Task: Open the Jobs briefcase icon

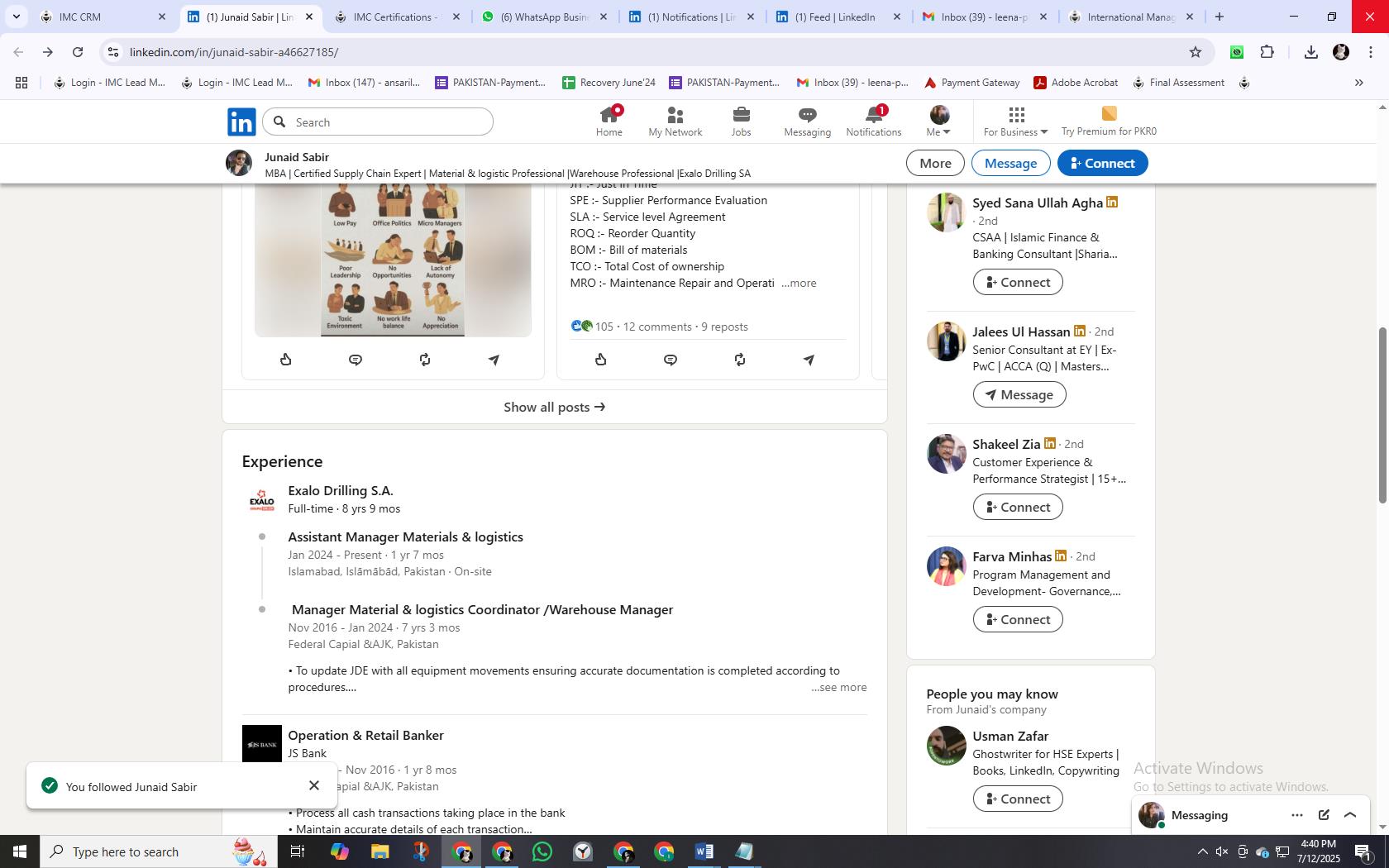Action: pos(741,122)
